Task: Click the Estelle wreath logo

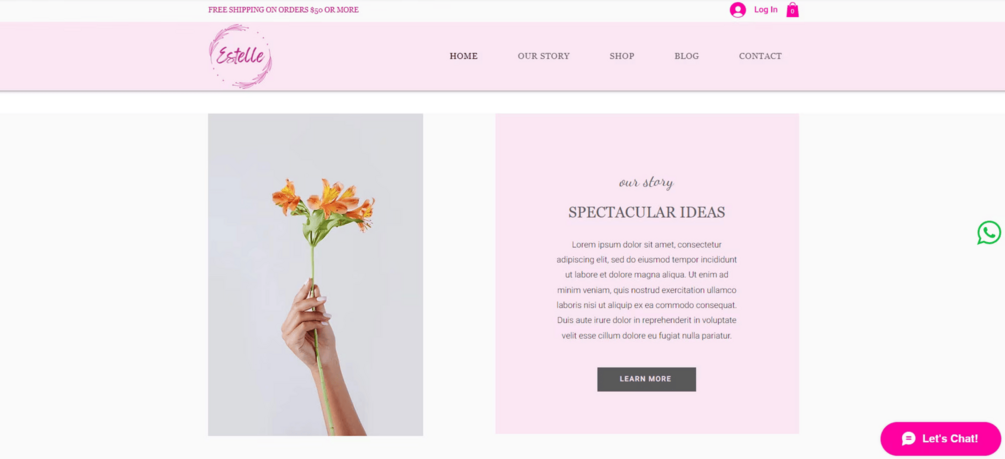Action: point(240,56)
